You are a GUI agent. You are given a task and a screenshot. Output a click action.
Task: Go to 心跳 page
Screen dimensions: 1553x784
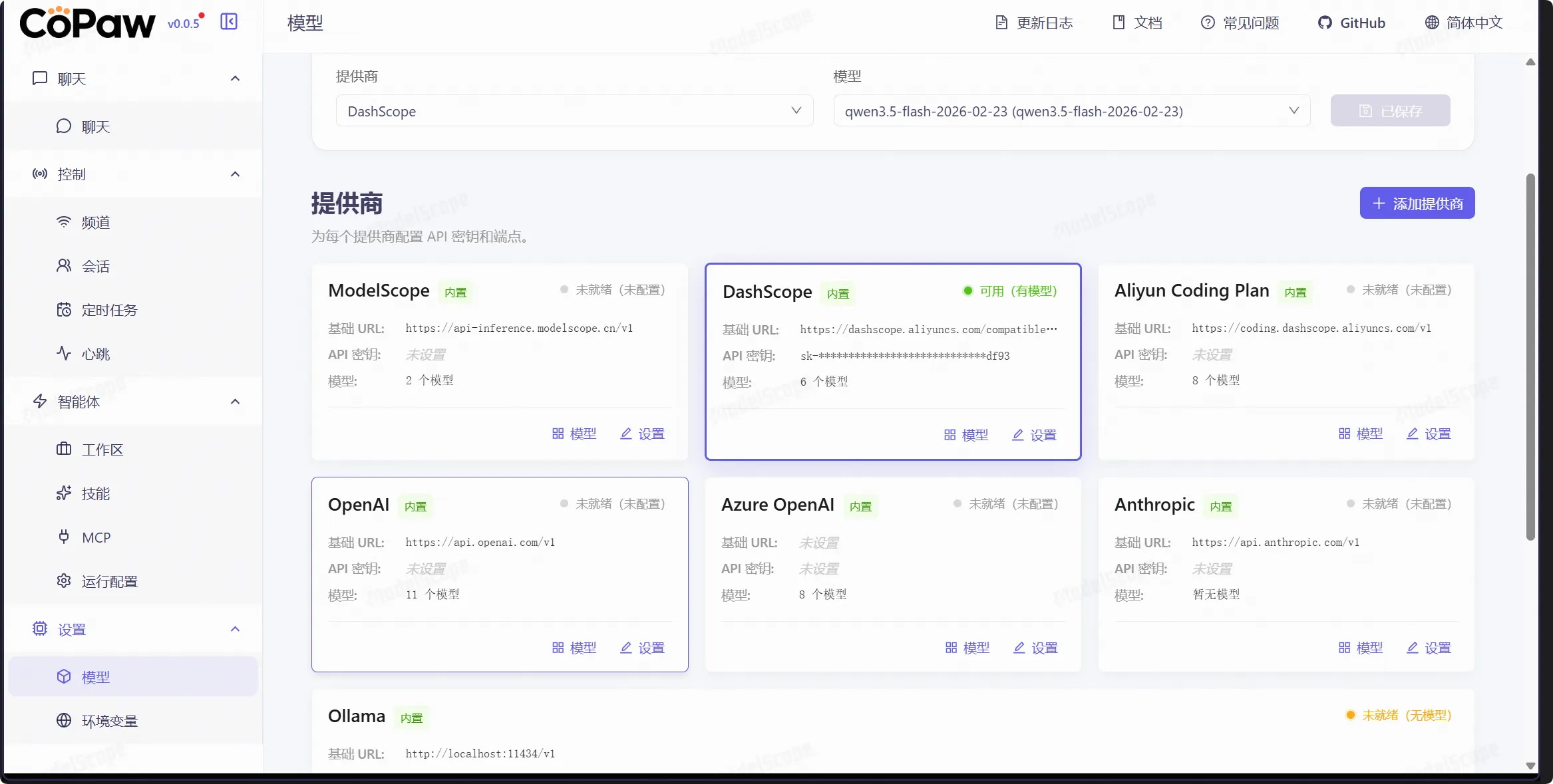(133, 354)
